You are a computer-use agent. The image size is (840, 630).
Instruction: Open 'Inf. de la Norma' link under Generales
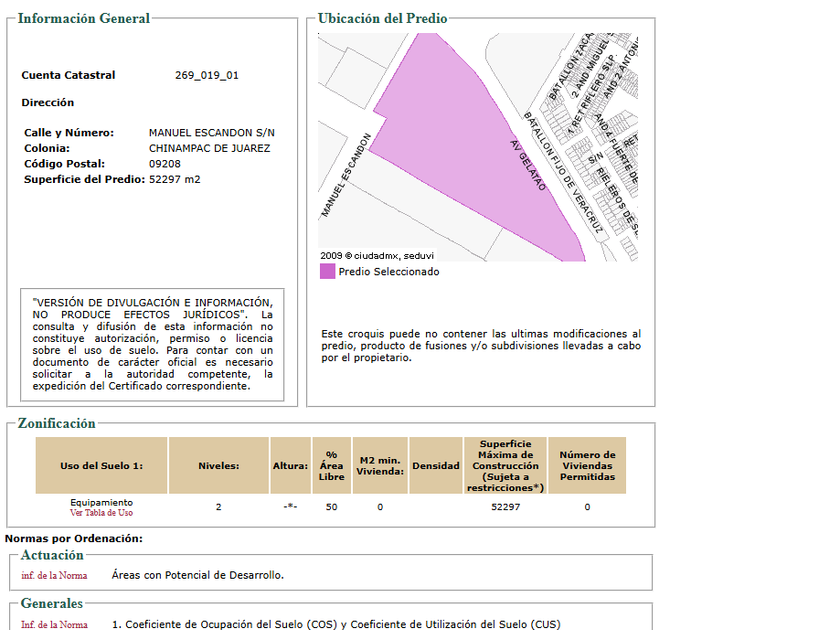click(54, 625)
